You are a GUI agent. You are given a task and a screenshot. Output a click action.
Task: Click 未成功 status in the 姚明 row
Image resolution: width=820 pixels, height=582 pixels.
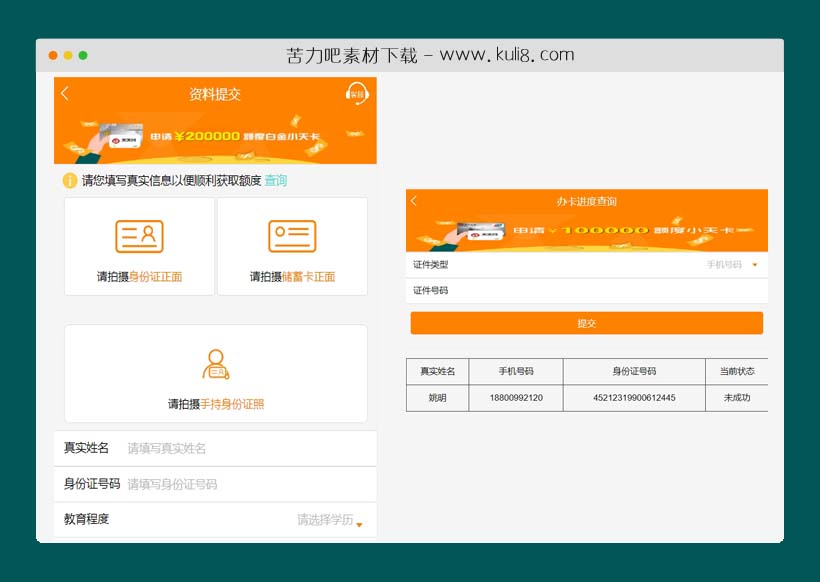735,398
